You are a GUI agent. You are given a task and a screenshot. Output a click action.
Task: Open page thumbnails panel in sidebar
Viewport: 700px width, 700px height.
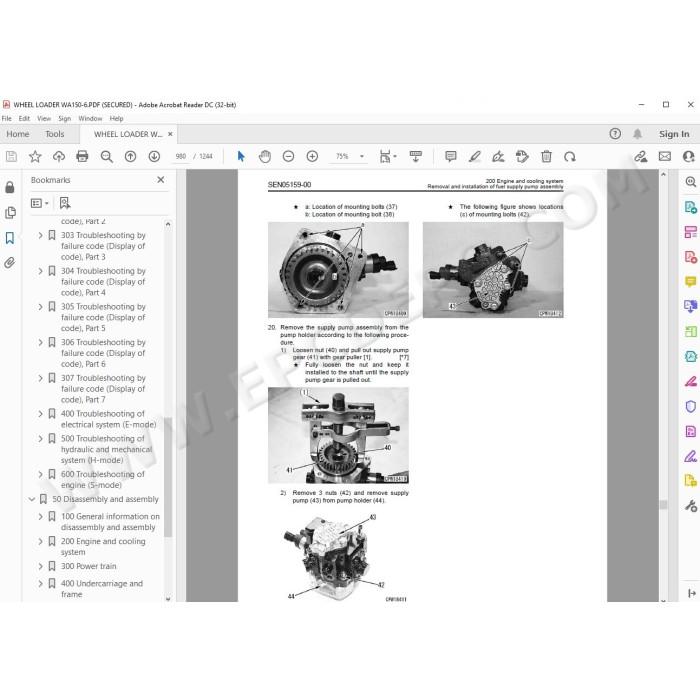[x=10, y=212]
